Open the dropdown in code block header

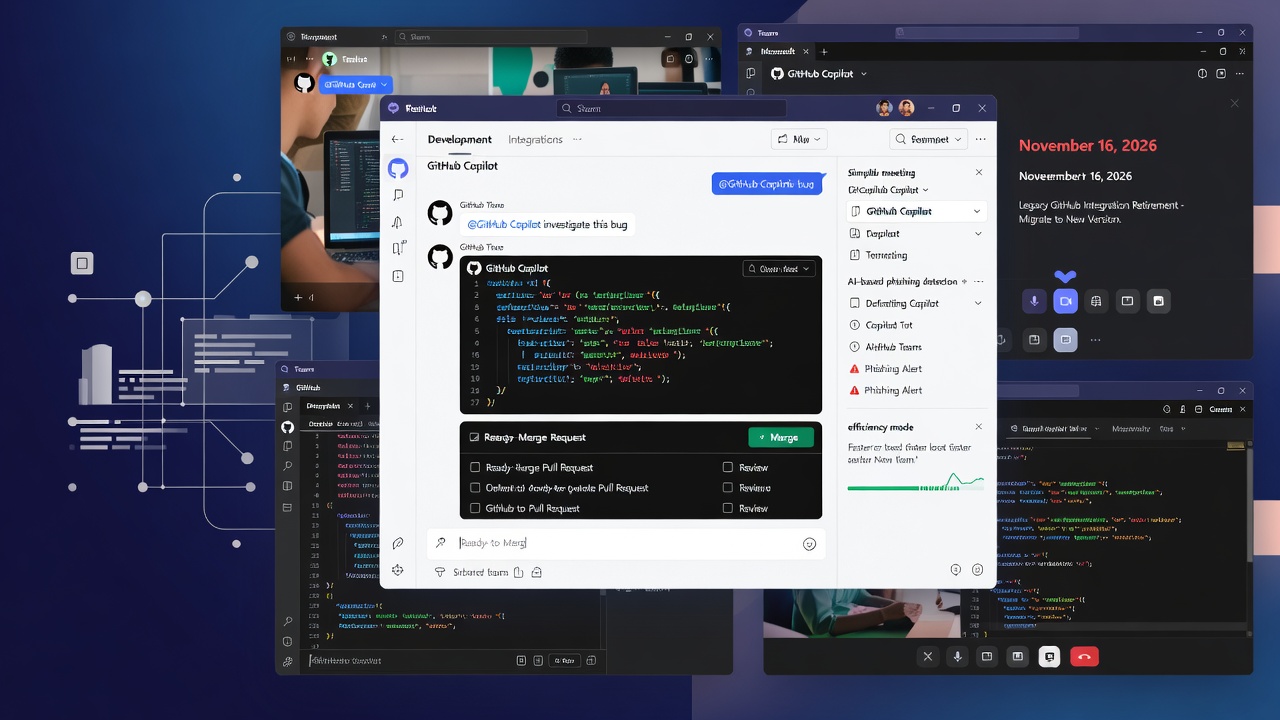(x=779, y=268)
